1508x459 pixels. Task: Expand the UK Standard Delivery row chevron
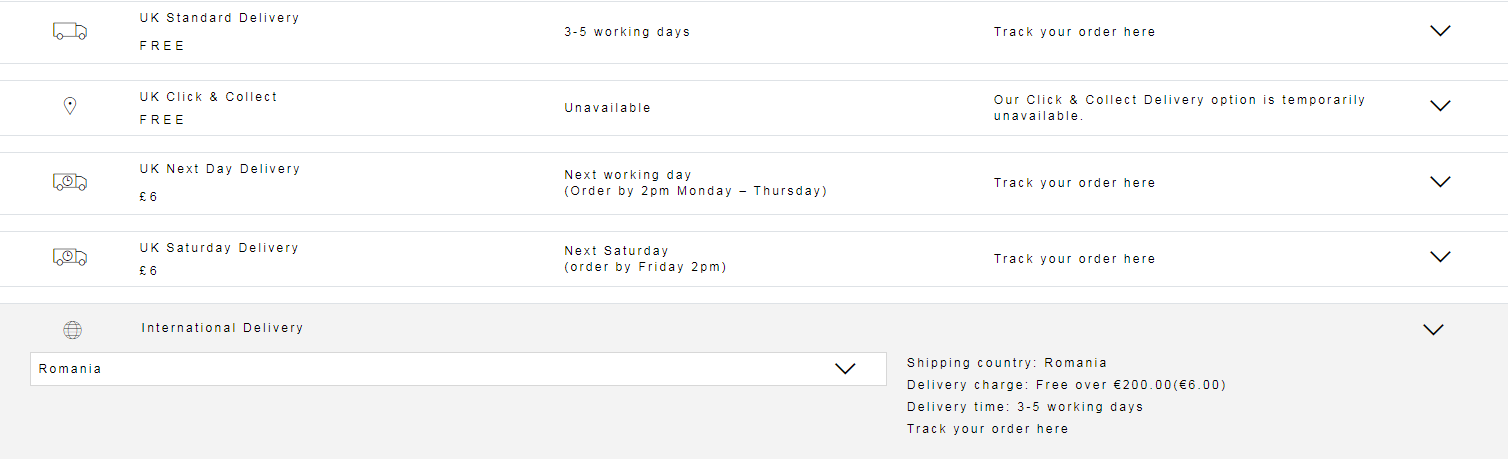[x=1440, y=31]
